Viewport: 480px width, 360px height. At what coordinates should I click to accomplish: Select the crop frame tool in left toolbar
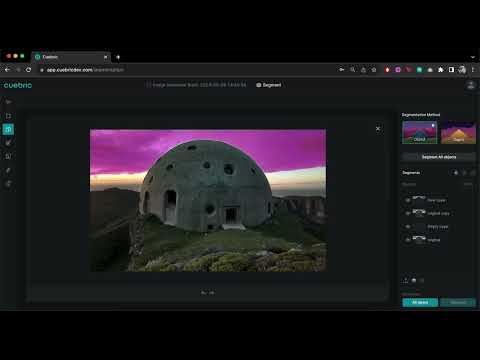(x=9, y=116)
